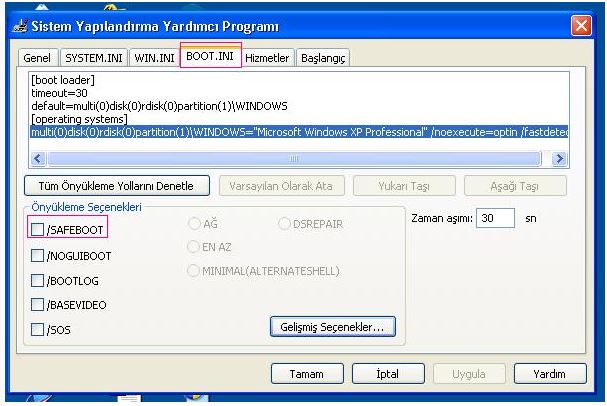The width and height of the screenshot is (607, 406).
Task: Select the [operating systems] line
Action: tap(79, 119)
